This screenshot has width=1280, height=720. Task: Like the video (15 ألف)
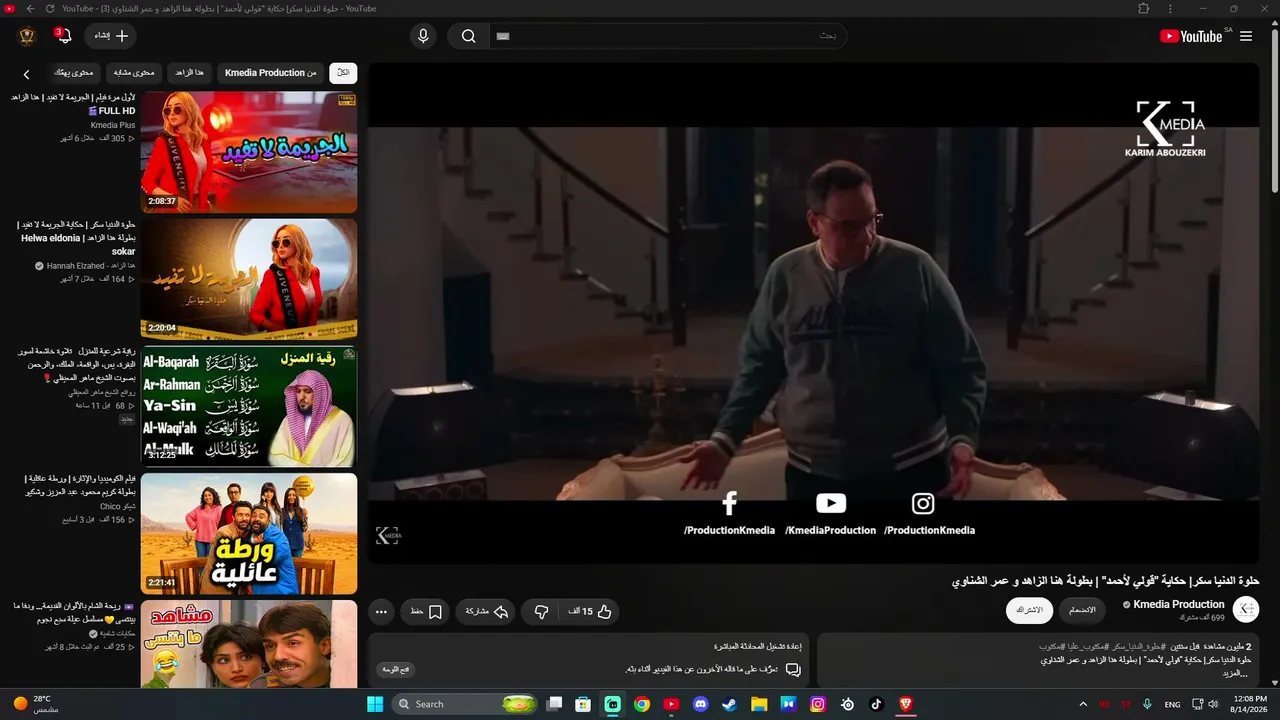[x=590, y=612]
